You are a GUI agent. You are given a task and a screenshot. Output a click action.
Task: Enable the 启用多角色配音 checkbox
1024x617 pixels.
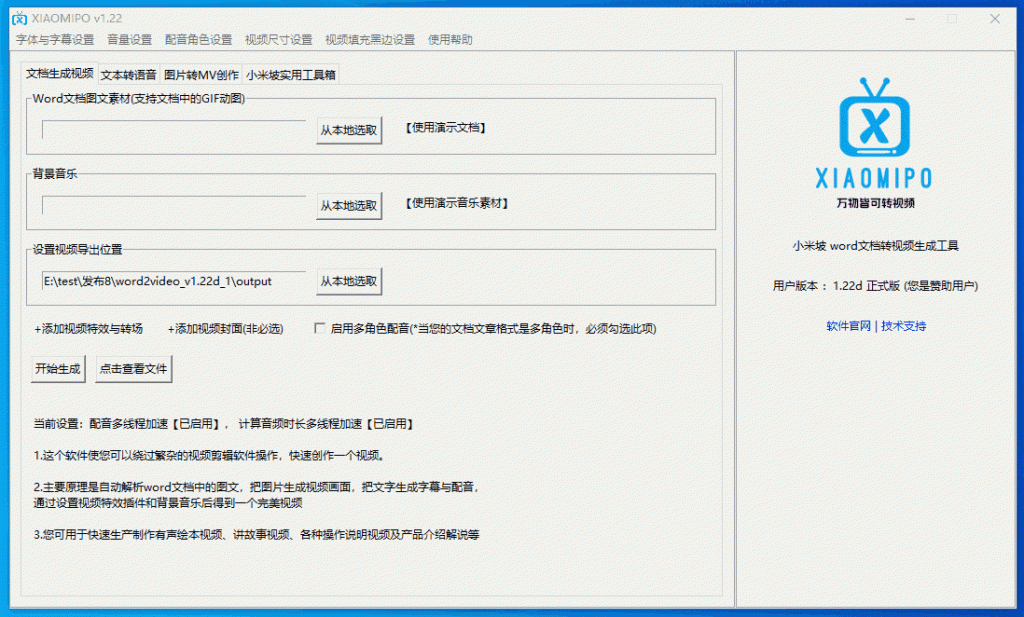320,328
